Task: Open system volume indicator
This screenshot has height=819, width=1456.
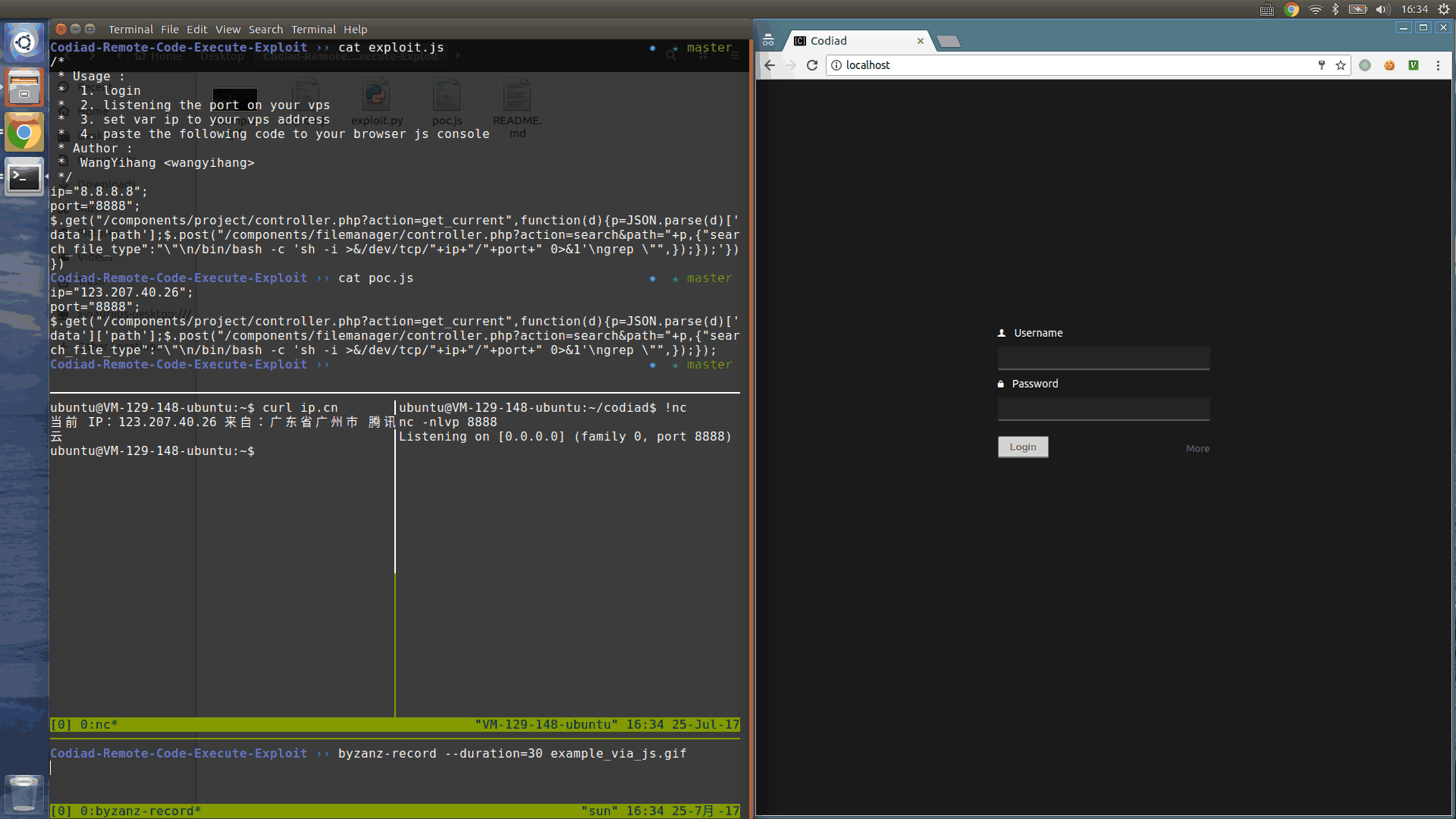Action: coord(1382,9)
